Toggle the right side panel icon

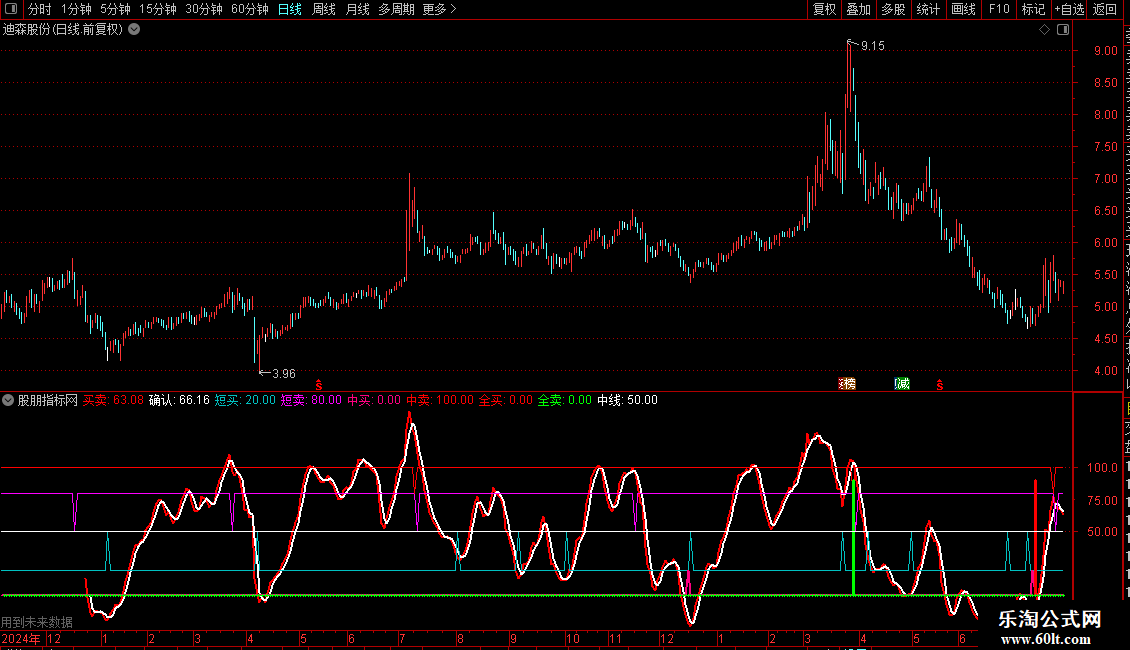[x=1063, y=30]
